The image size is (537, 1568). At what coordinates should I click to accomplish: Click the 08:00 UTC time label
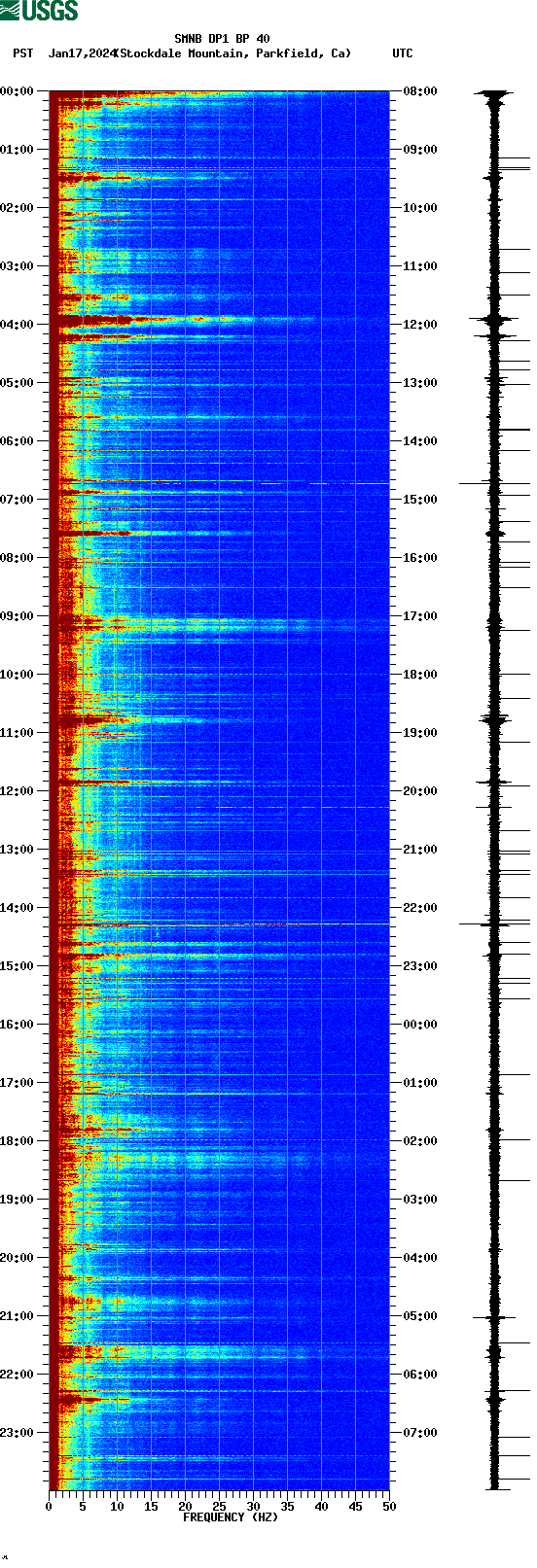click(x=419, y=91)
